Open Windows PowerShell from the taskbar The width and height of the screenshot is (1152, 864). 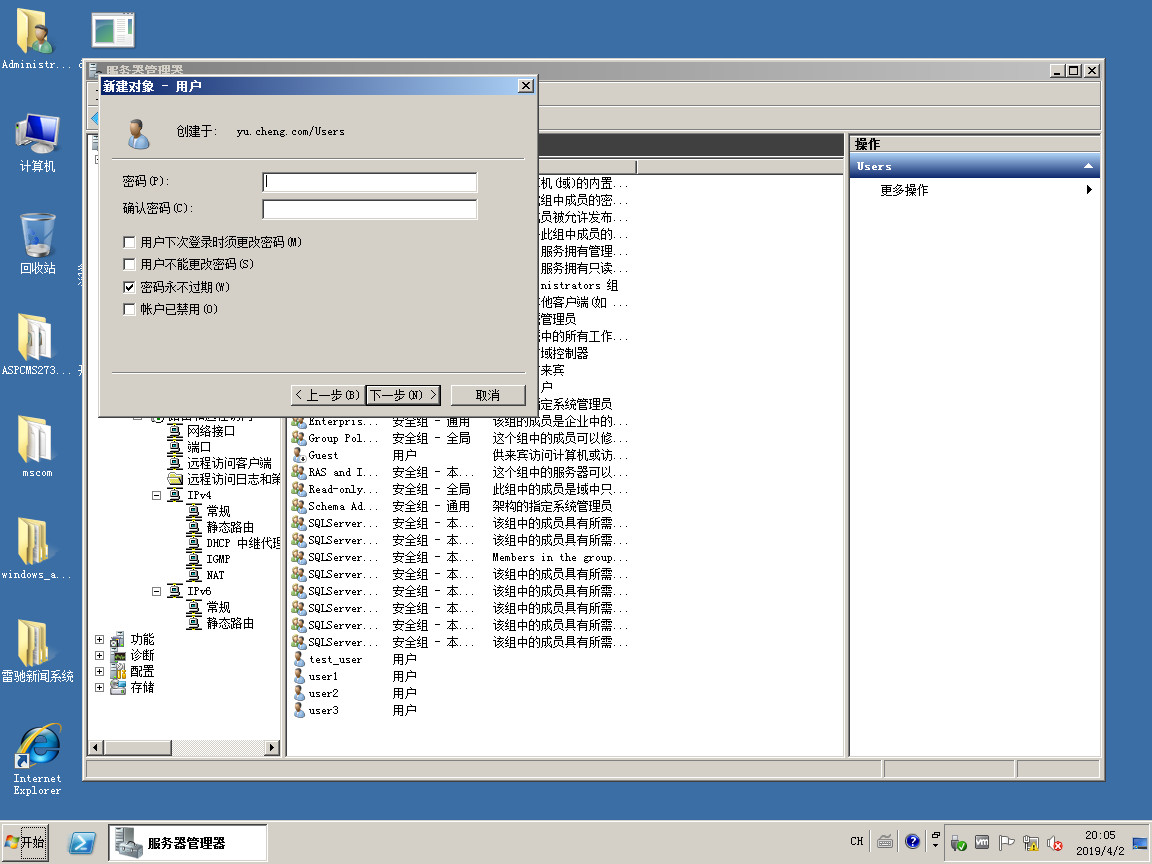click(x=82, y=842)
